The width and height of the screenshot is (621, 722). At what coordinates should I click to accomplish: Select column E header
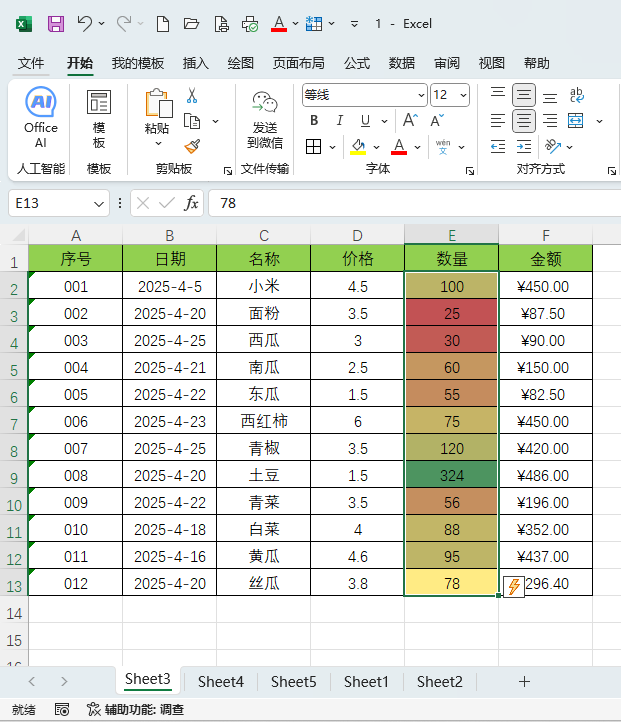click(x=452, y=235)
